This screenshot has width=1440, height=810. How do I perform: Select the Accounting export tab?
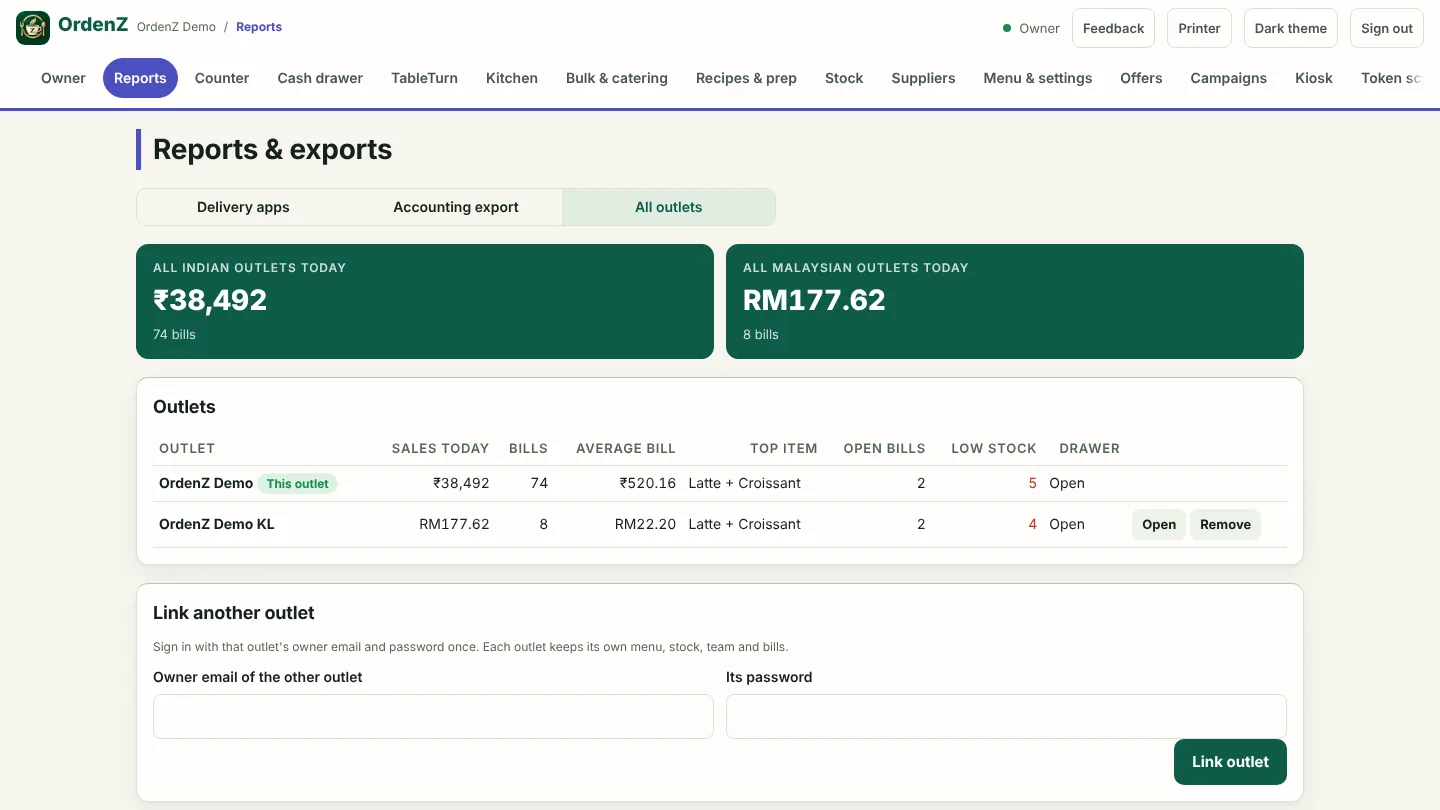tap(456, 207)
